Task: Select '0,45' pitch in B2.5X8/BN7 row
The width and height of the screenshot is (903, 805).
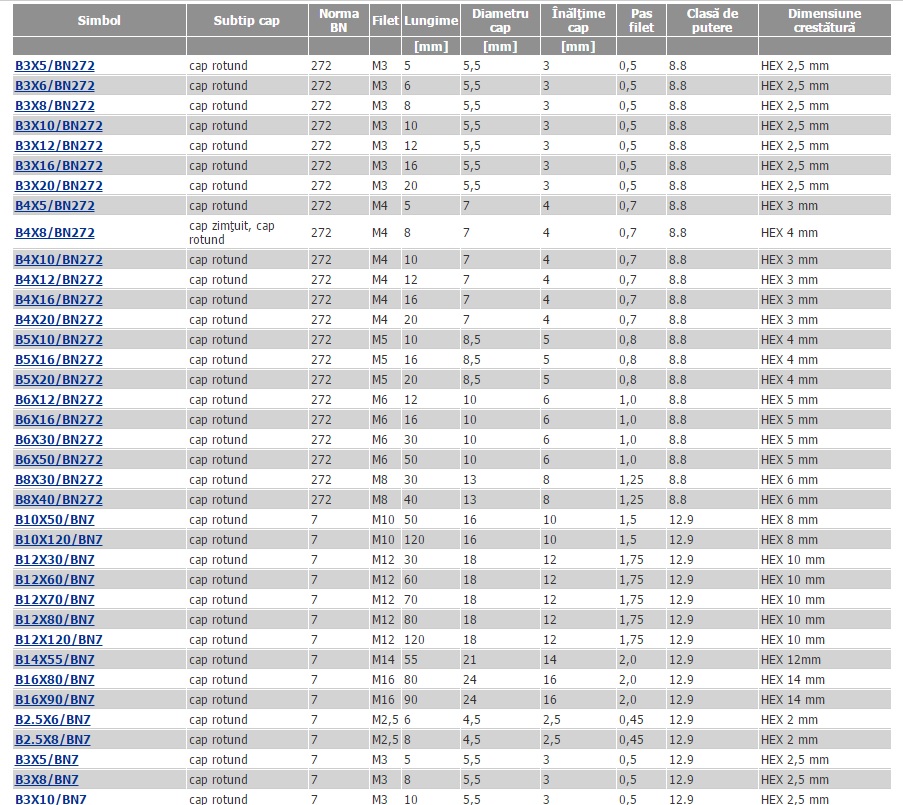Action: [x=631, y=740]
